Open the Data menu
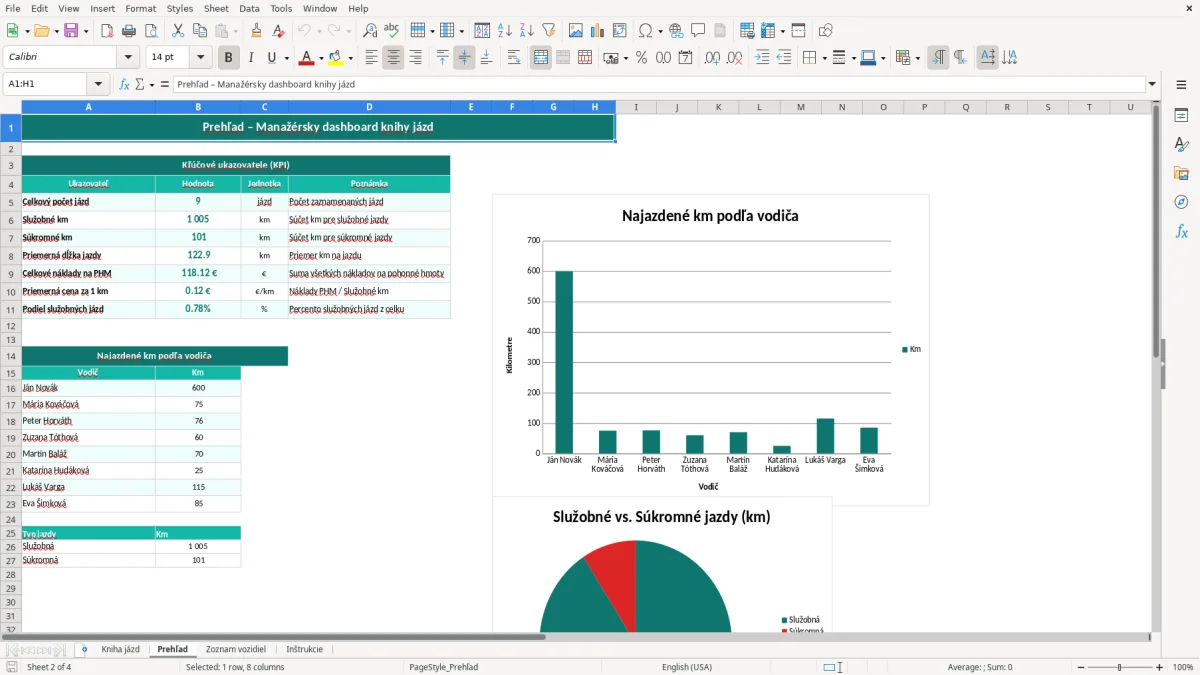This screenshot has height=675, width=1200. point(249,8)
